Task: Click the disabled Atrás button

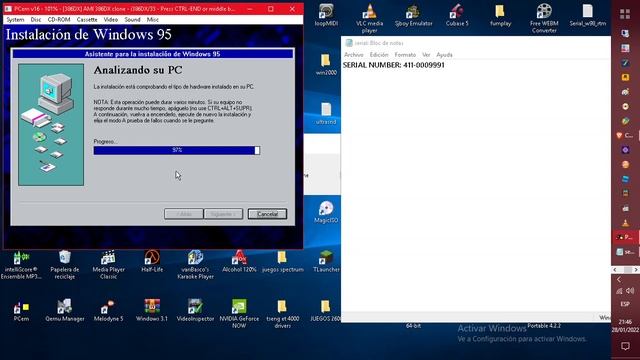Action: click(x=184, y=214)
